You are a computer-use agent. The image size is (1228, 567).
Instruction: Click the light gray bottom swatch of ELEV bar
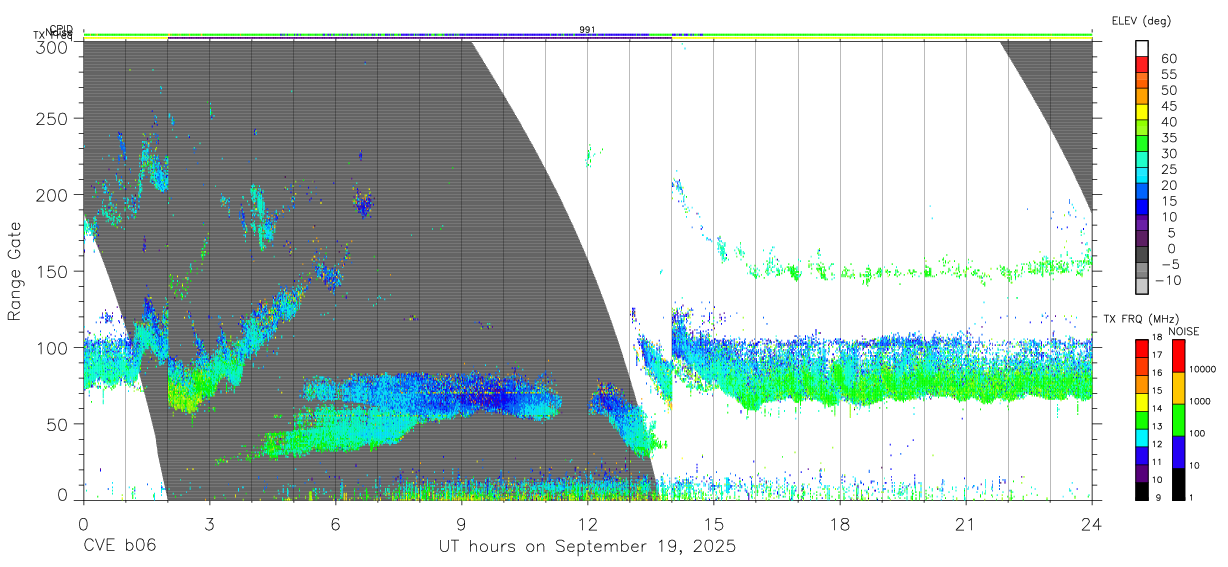tap(1141, 287)
